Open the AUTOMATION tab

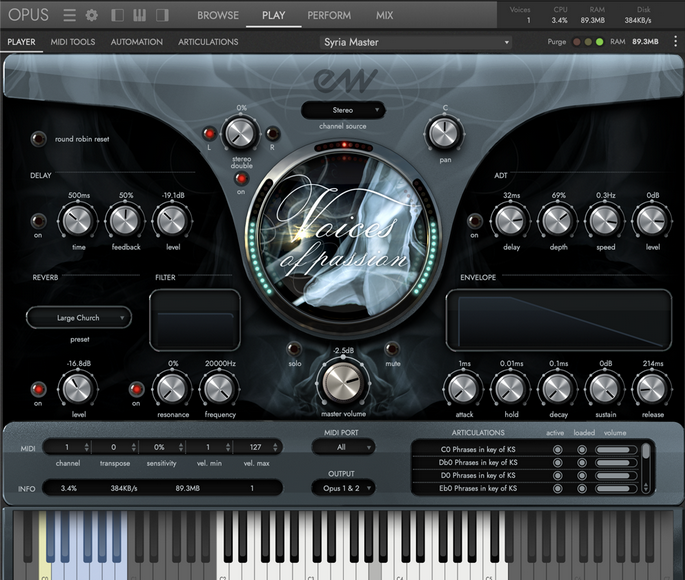pyautogui.click(x=137, y=42)
